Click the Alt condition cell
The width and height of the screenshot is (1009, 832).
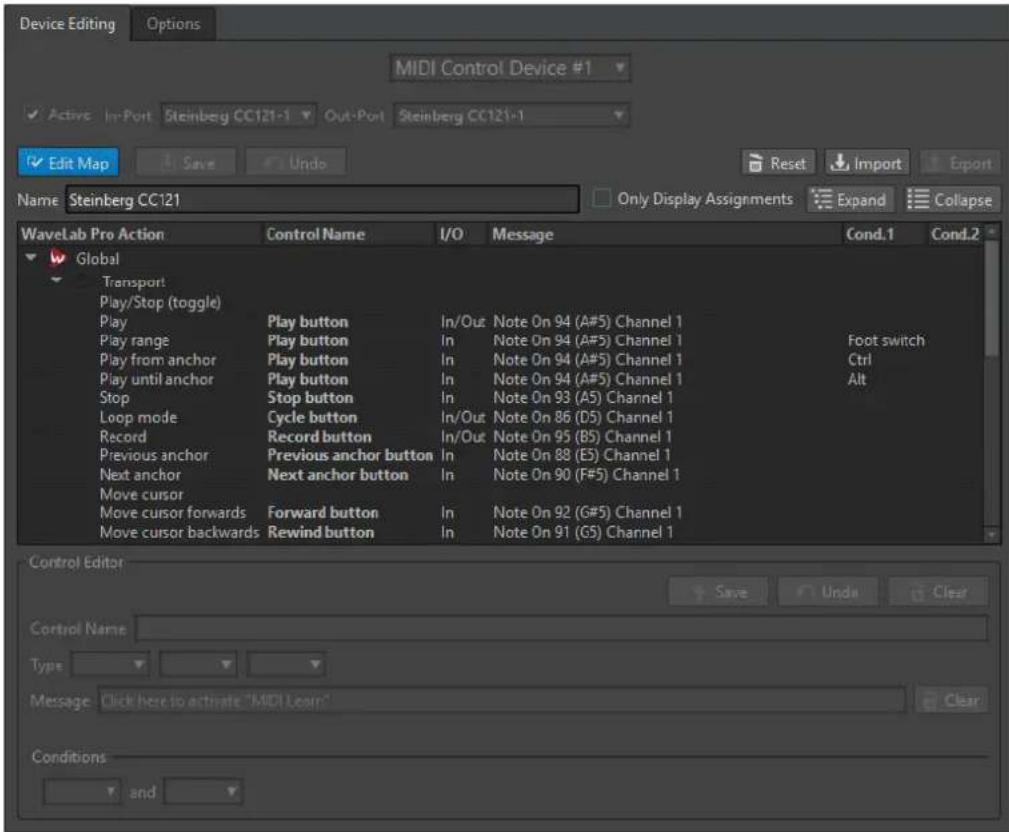[857, 379]
